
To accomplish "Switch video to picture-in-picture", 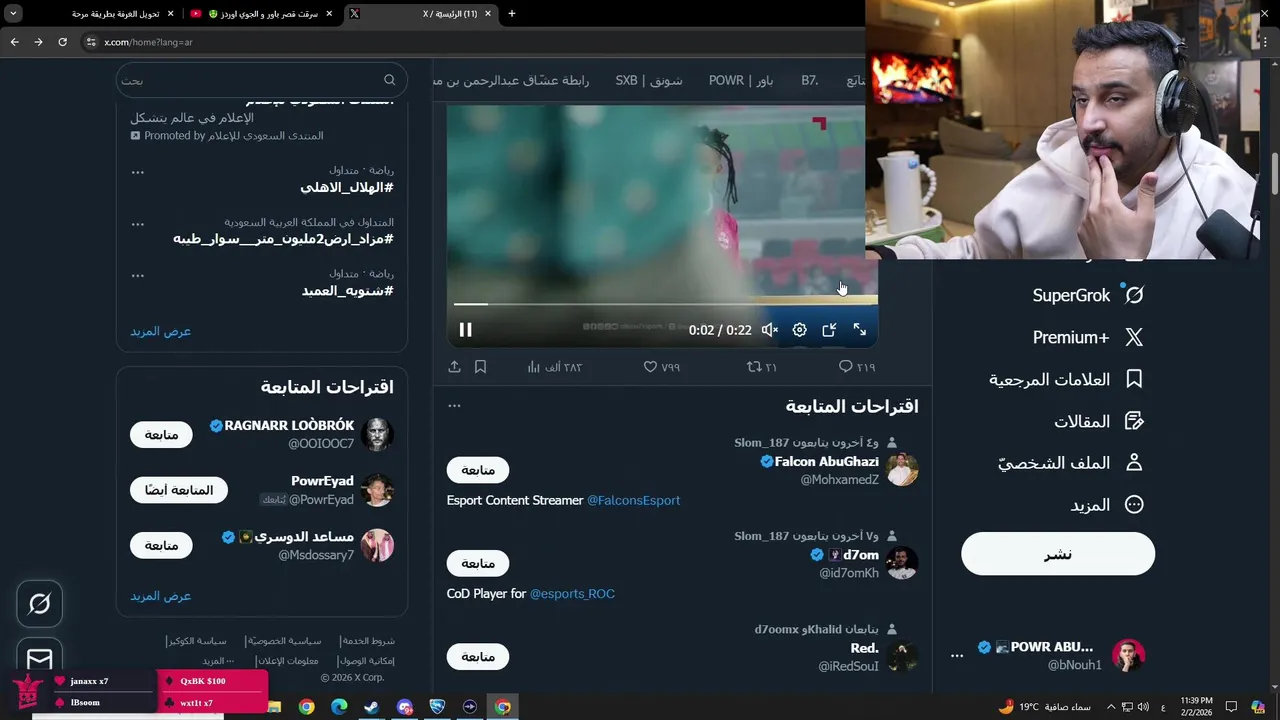I will (829, 330).
